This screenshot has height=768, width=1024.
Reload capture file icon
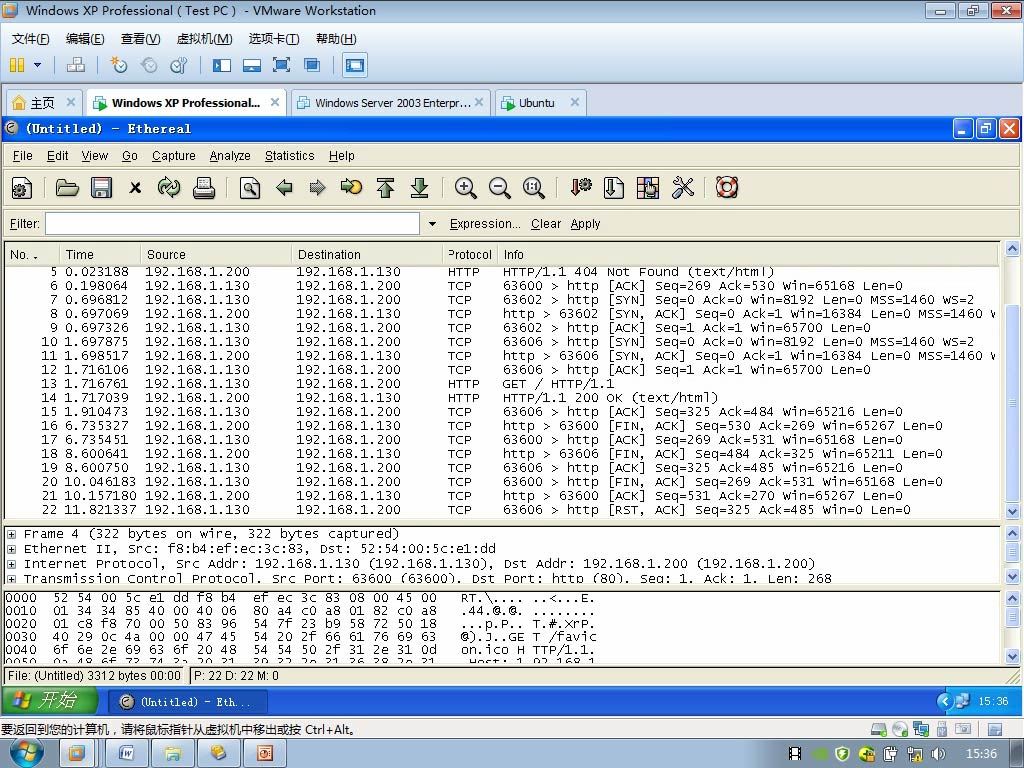coord(169,188)
